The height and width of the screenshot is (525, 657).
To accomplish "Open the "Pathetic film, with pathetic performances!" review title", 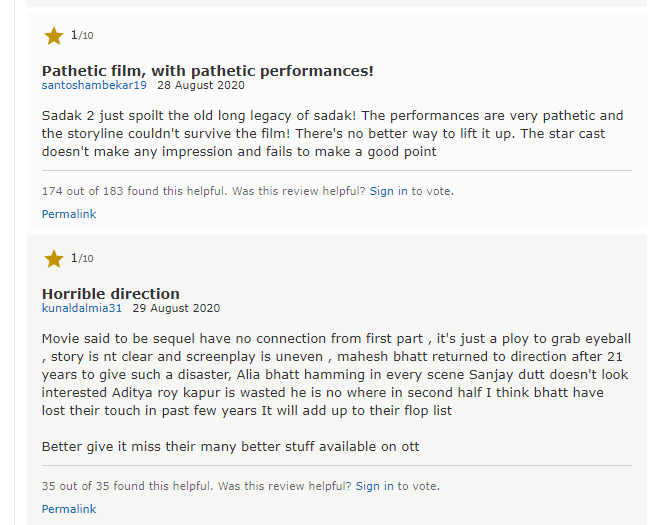I will click(207, 71).
